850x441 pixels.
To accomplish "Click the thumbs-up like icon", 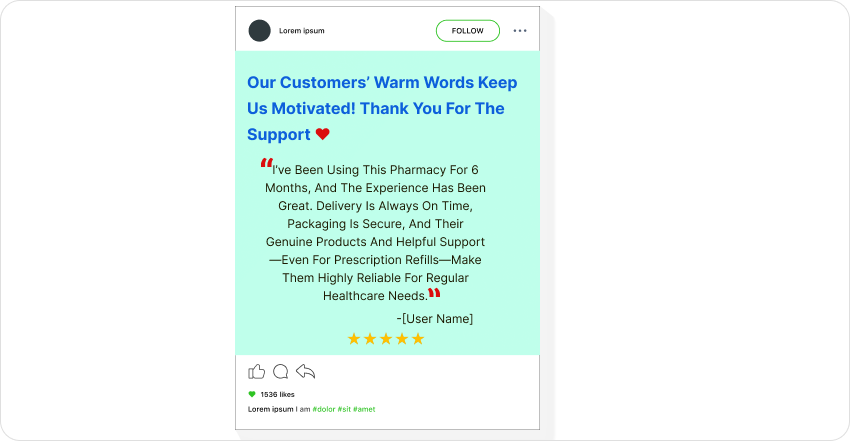I will [256, 372].
